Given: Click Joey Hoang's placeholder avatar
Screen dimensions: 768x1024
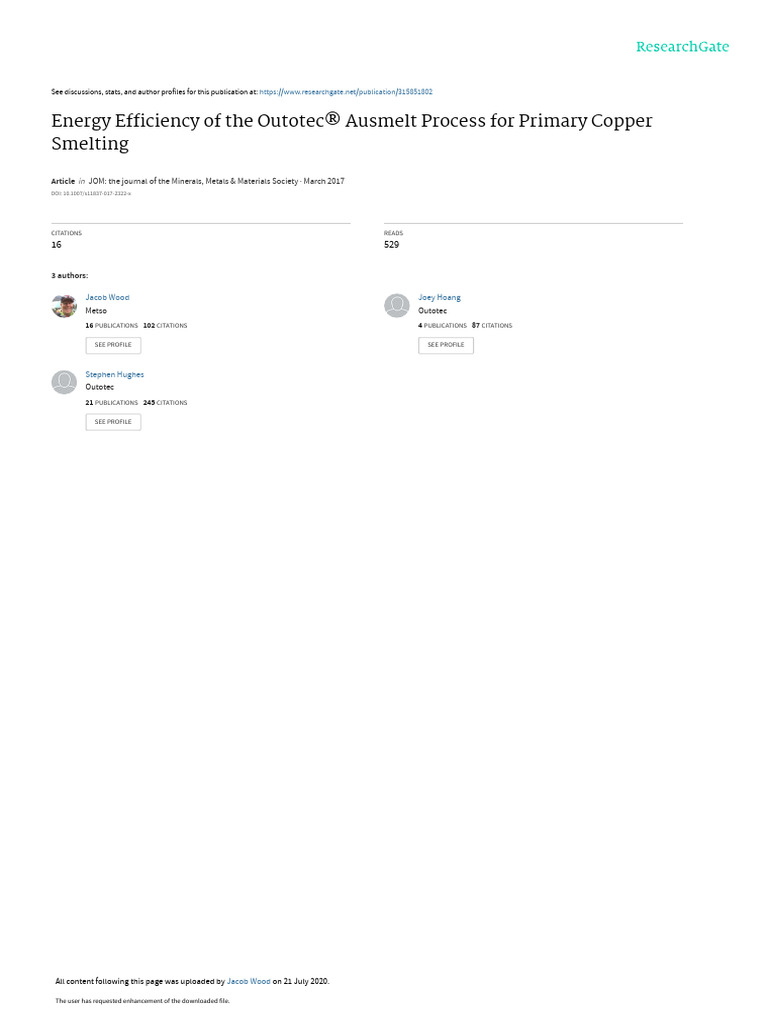Looking at the screenshot, I should 396,306.
